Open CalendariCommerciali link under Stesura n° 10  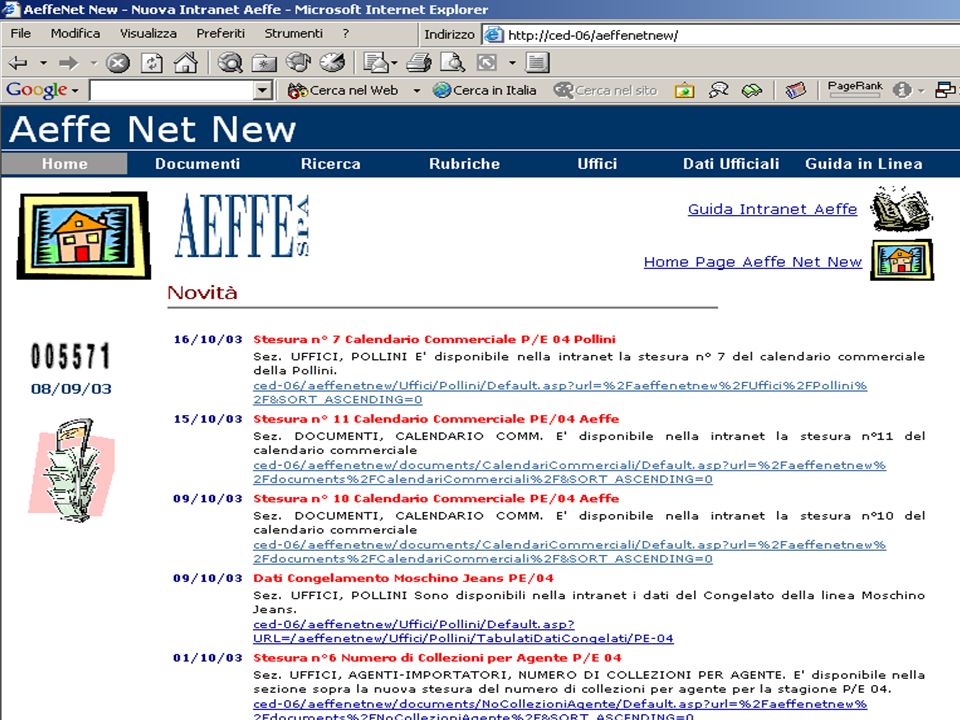pos(569,552)
